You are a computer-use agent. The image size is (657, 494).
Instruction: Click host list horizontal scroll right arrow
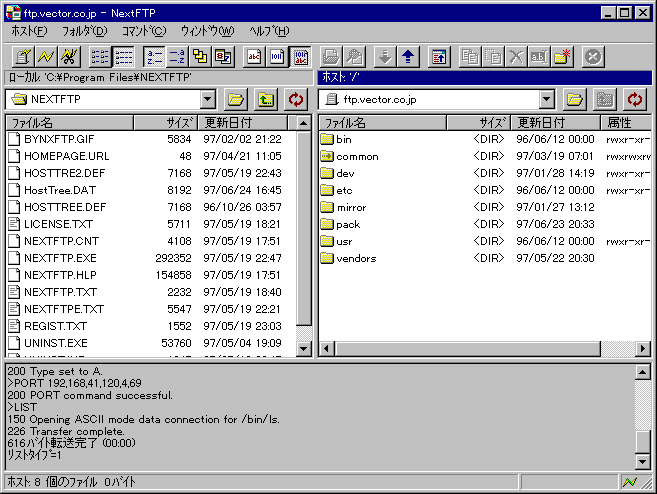point(643,348)
